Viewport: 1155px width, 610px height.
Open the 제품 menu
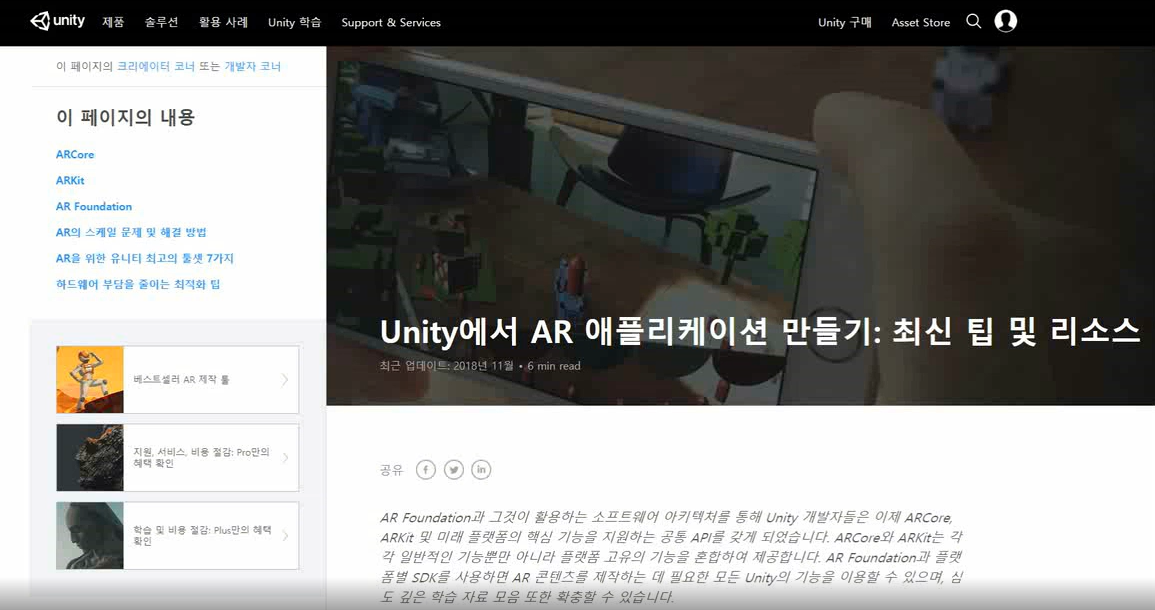pyautogui.click(x=114, y=22)
